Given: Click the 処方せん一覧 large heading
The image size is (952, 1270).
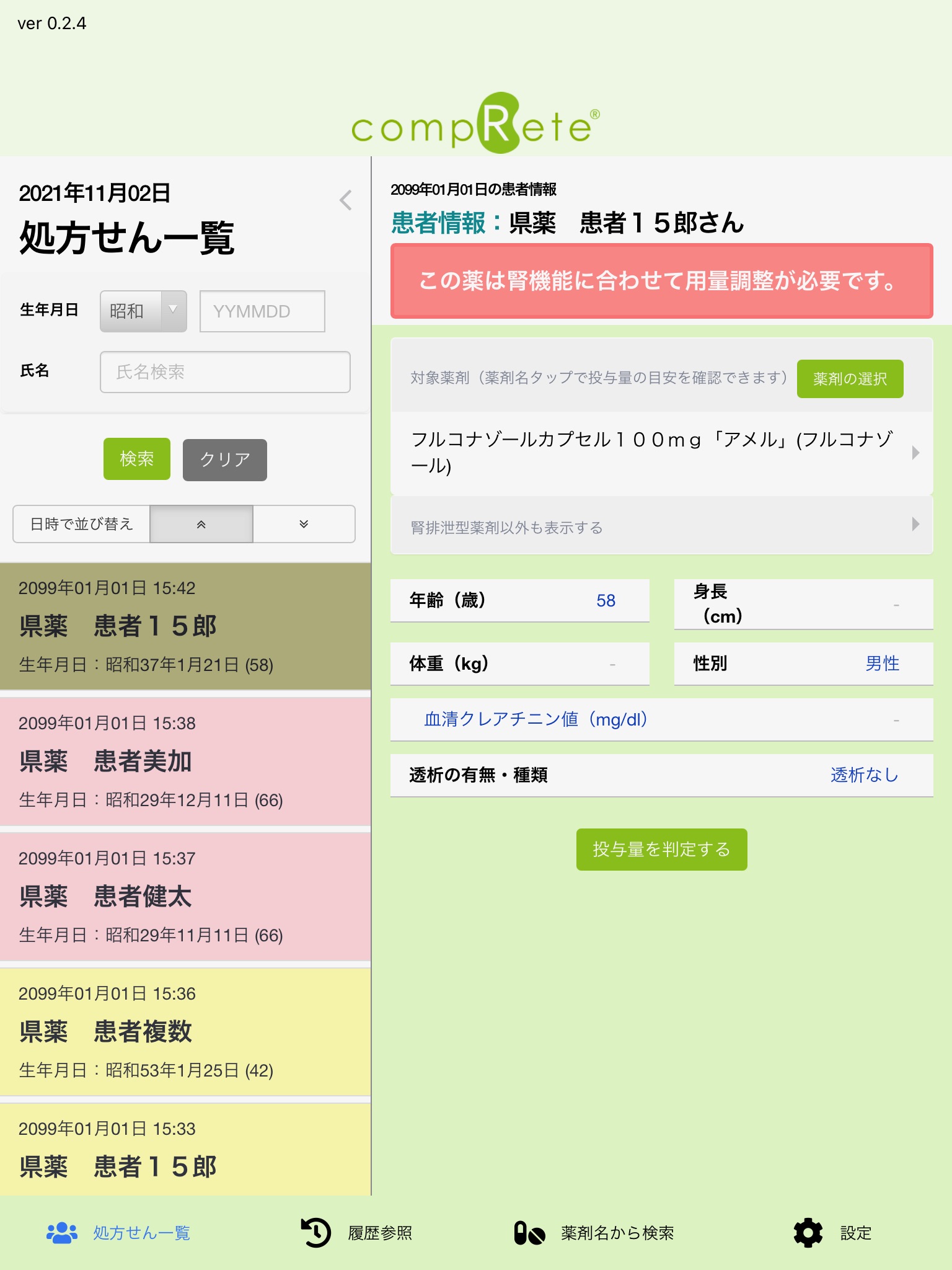Looking at the screenshot, I should click(127, 238).
